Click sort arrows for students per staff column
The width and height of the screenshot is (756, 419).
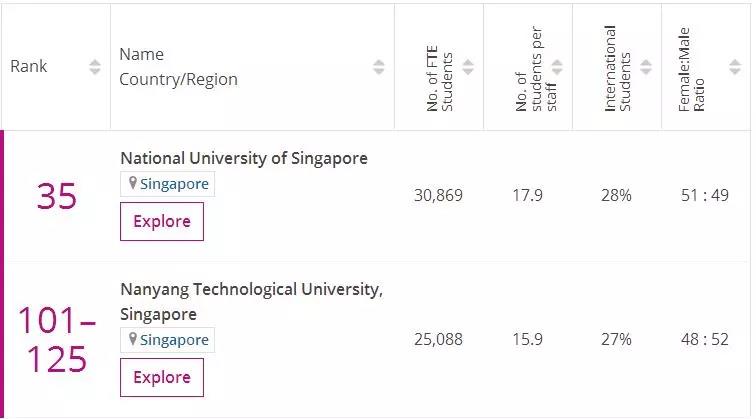tap(557, 67)
